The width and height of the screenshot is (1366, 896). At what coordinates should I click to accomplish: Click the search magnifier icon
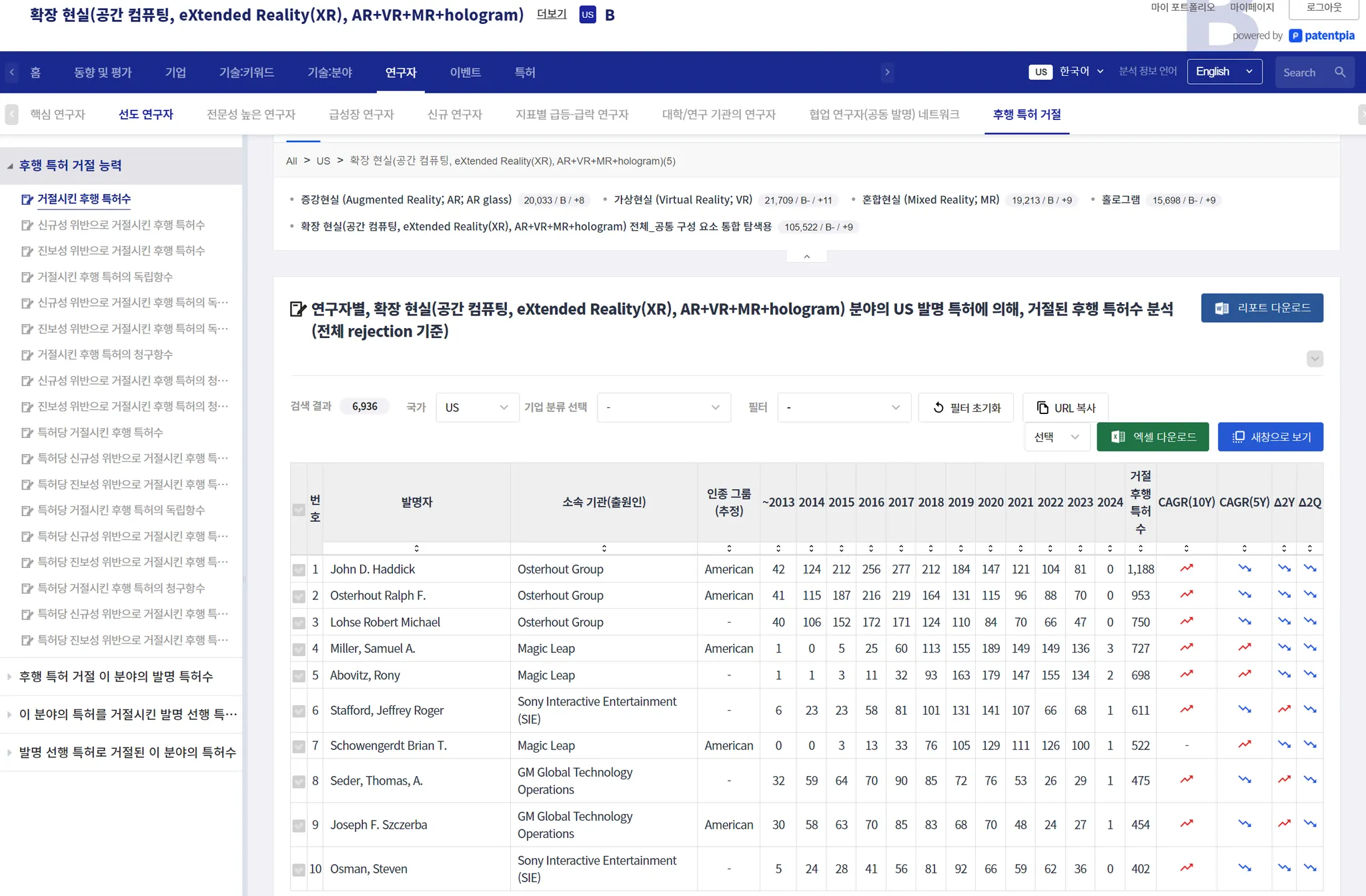point(1339,72)
